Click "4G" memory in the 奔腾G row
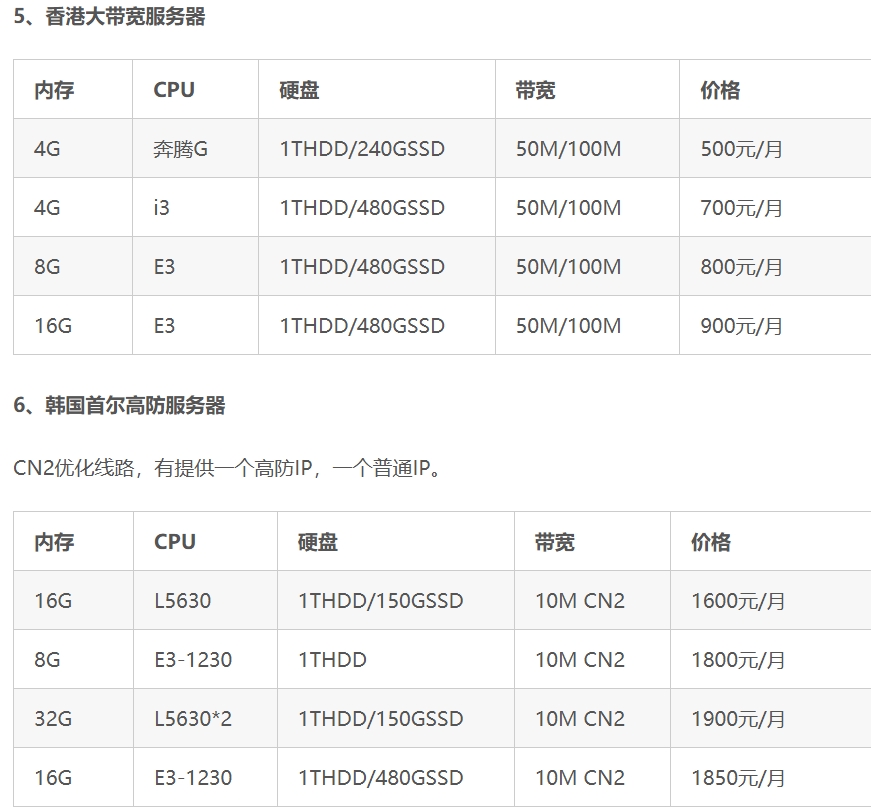The height and width of the screenshot is (810, 871). pos(47,149)
